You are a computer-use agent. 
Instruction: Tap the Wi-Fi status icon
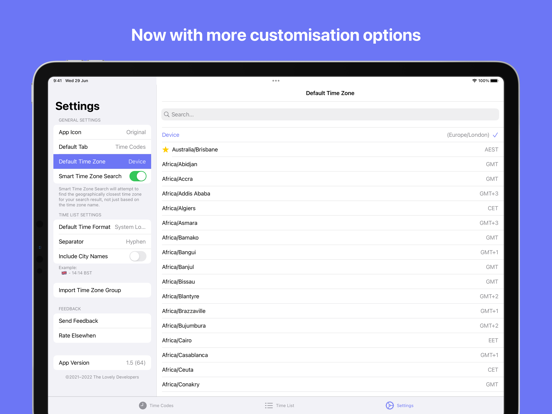pyautogui.click(x=474, y=81)
